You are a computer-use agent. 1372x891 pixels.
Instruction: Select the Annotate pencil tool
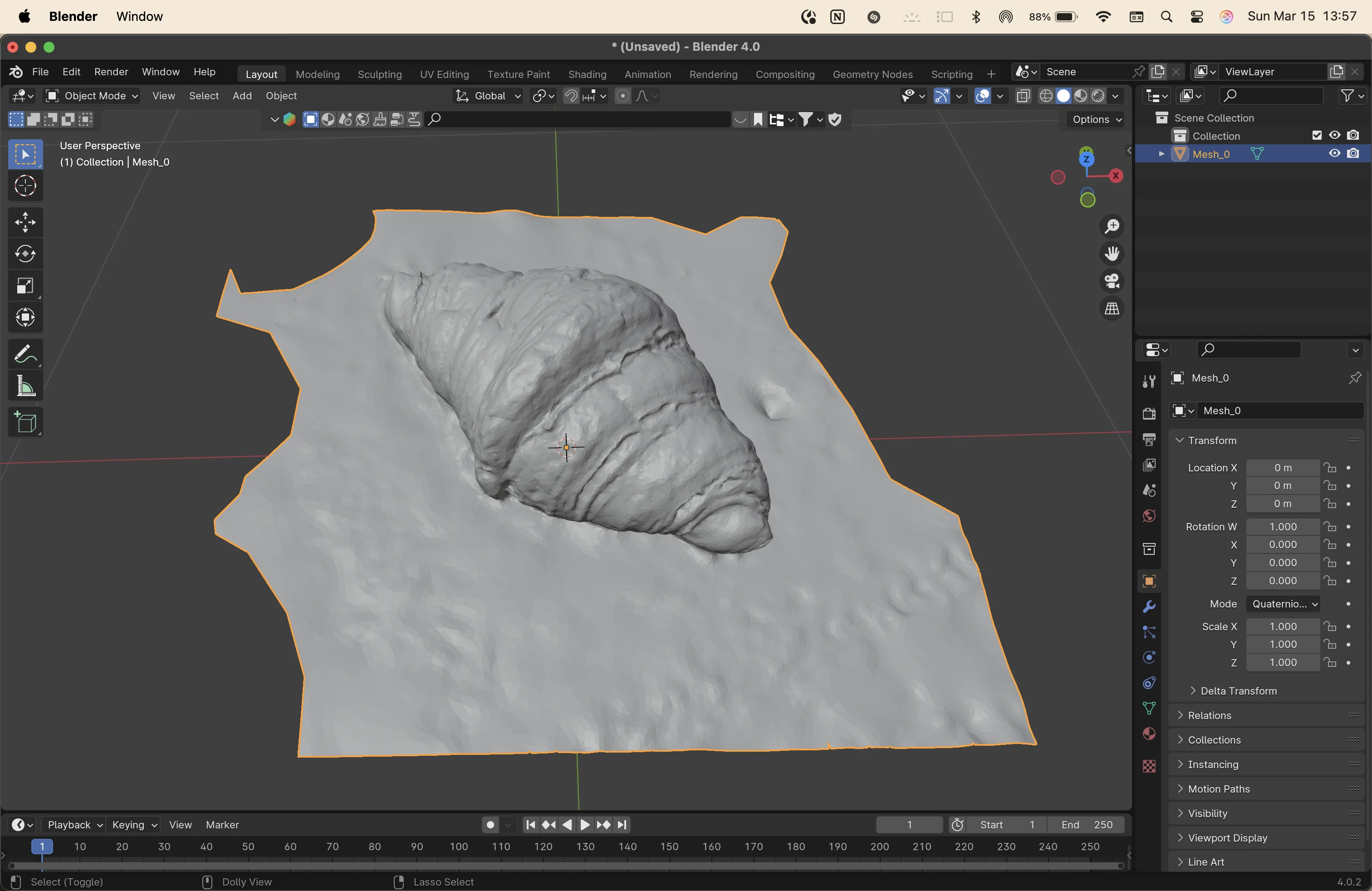pos(25,354)
